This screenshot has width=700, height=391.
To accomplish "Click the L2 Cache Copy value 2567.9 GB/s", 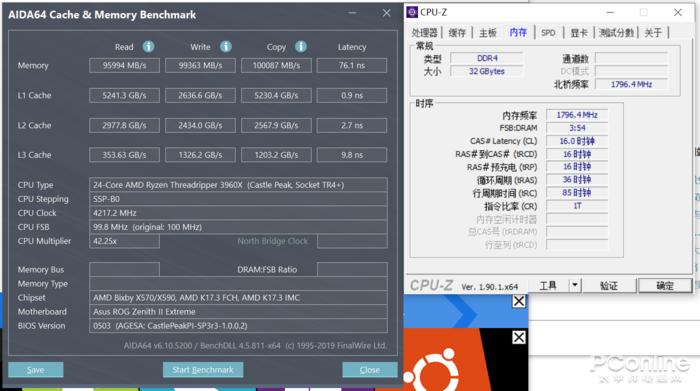I will [x=276, y=125].
